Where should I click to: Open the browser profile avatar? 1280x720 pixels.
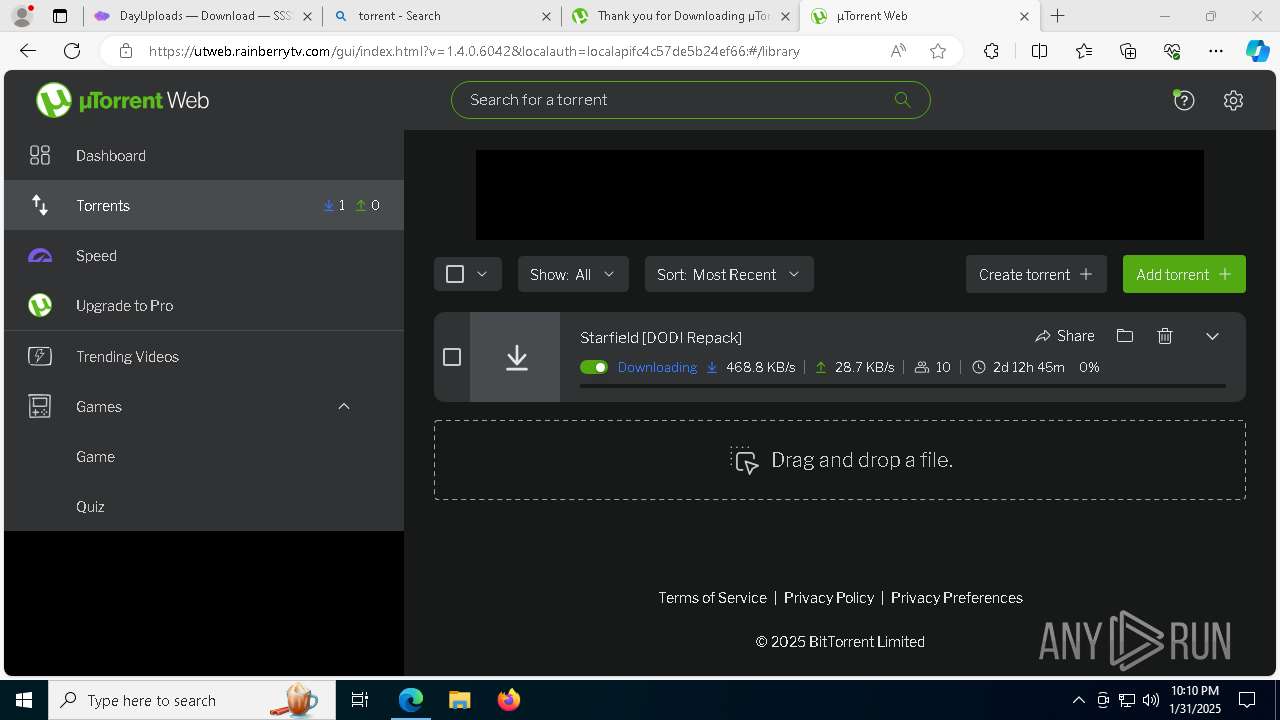(22, 16)
